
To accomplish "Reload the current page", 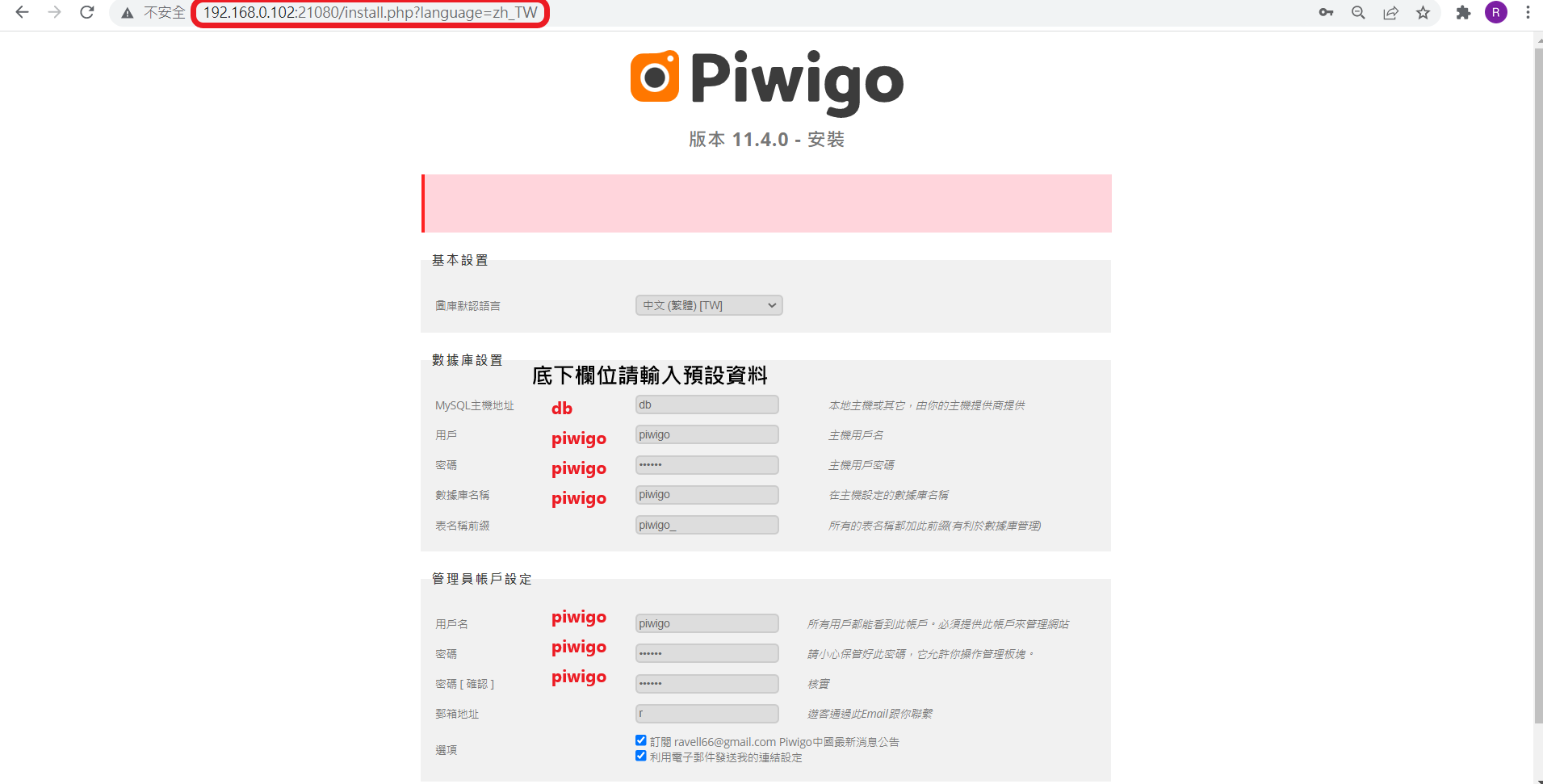I will point(87,13).
